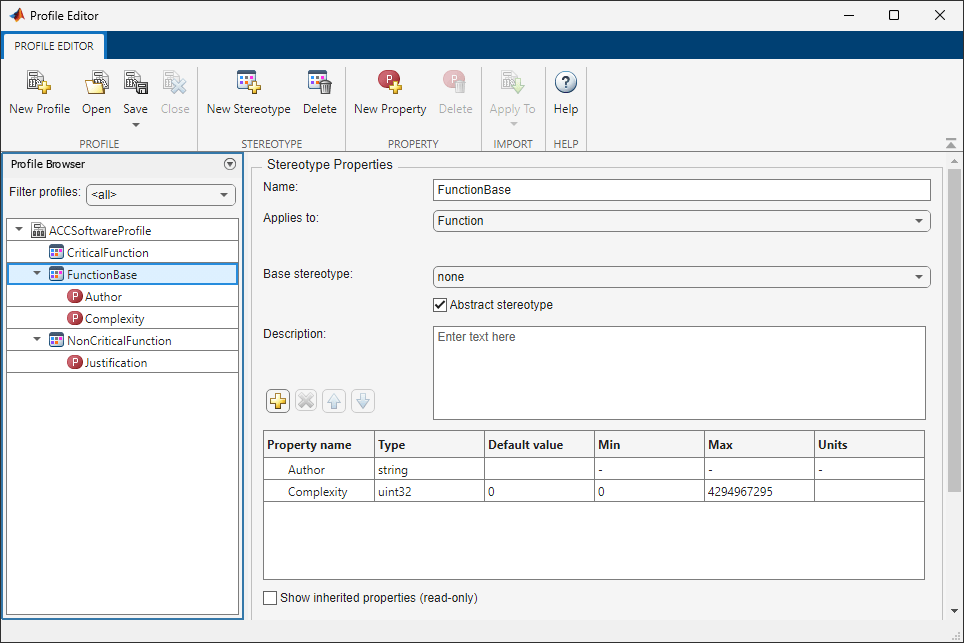Add a New Stereotype
Screen dimensions: 964x643
247,90
